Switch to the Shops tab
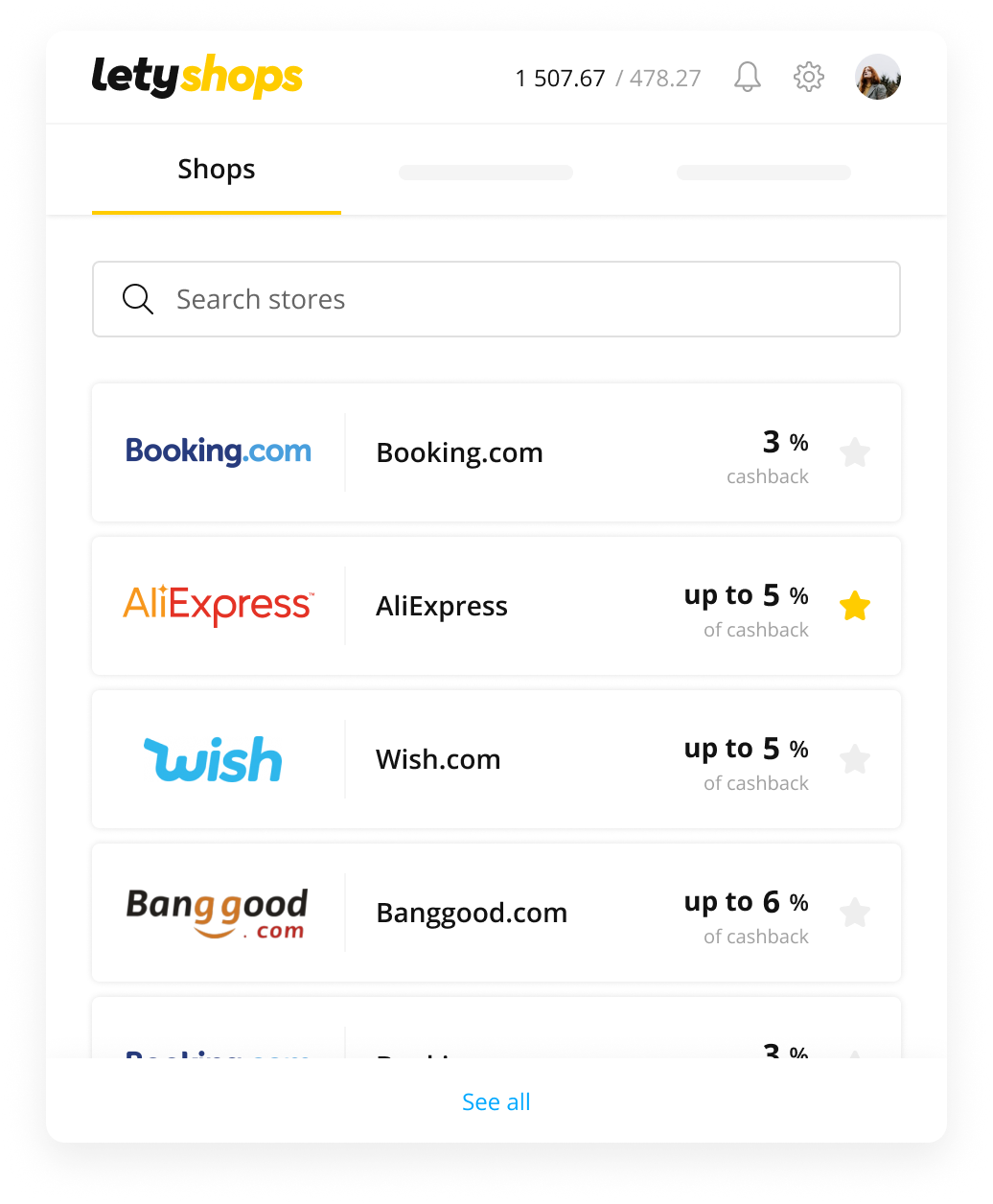 [x=216, y=169]
